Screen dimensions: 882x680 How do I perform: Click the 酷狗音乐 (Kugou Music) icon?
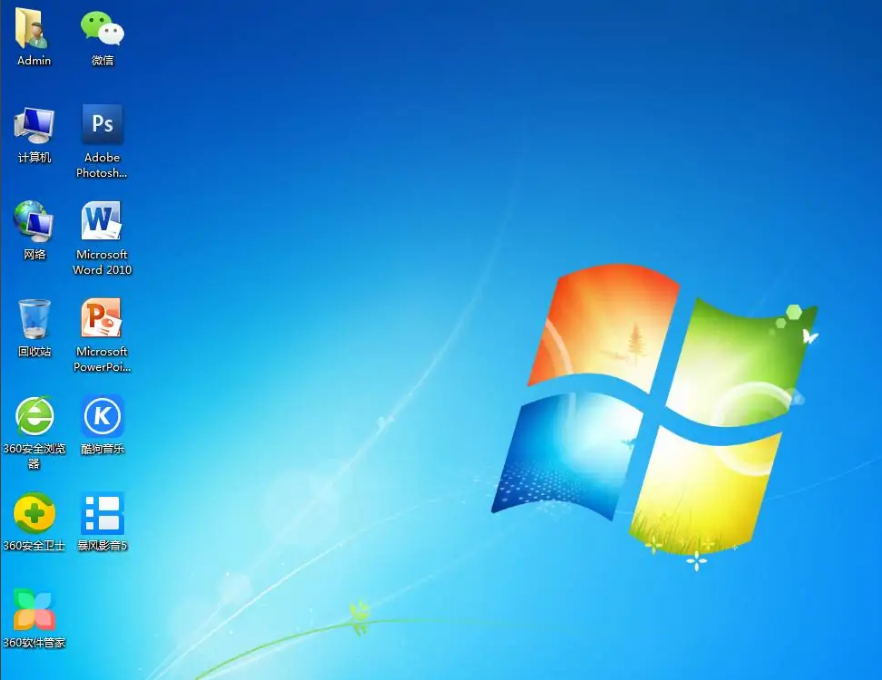pos(102,416)
